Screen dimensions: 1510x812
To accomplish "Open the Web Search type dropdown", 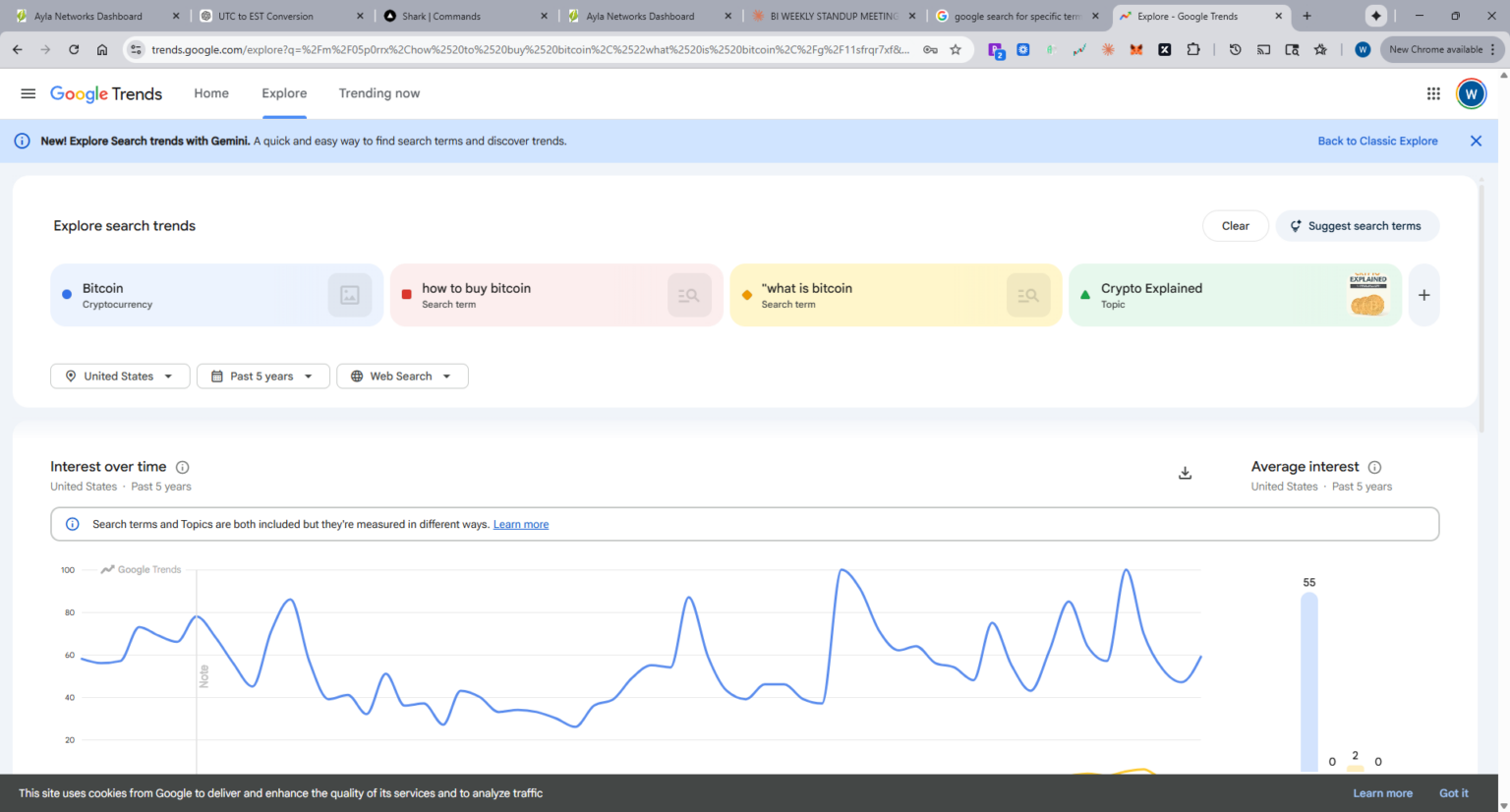I will point(402,377).
